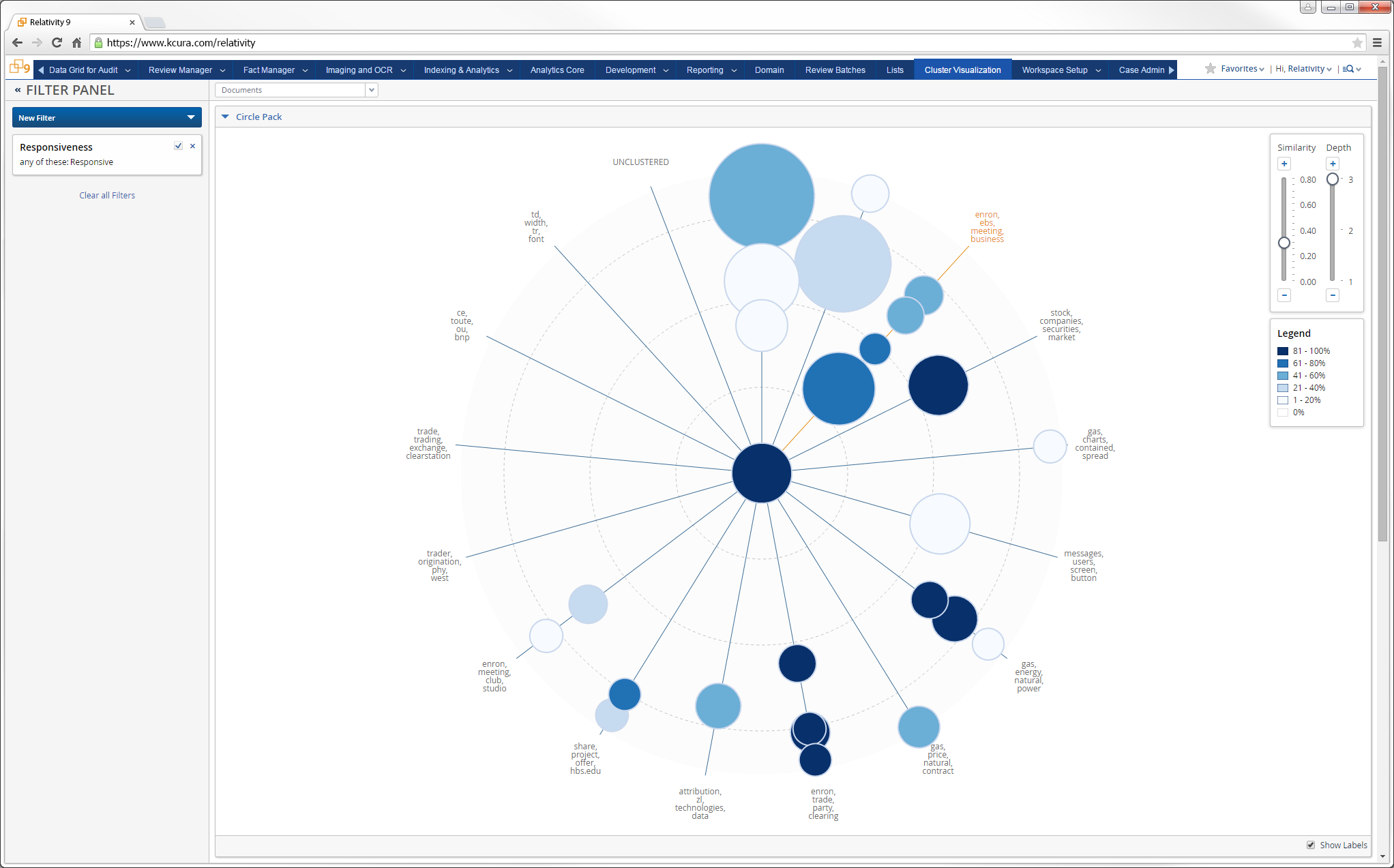Uncheck the Responsiveness filter checkbox
The height and width of the screenshot is (868, 1394).
pyautogui.click(x=178, y=146)
